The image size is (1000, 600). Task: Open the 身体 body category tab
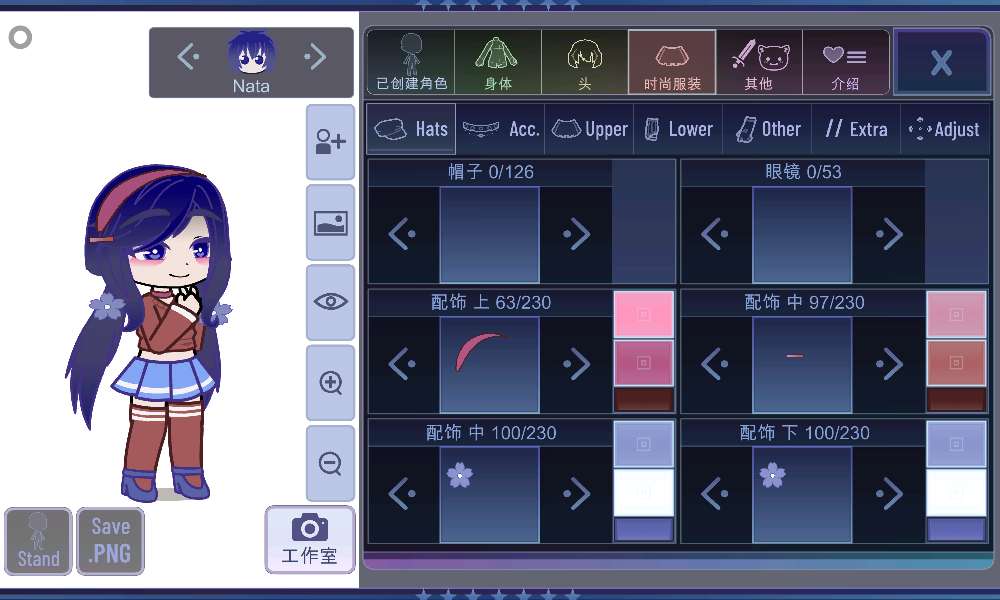click(498, 62)
